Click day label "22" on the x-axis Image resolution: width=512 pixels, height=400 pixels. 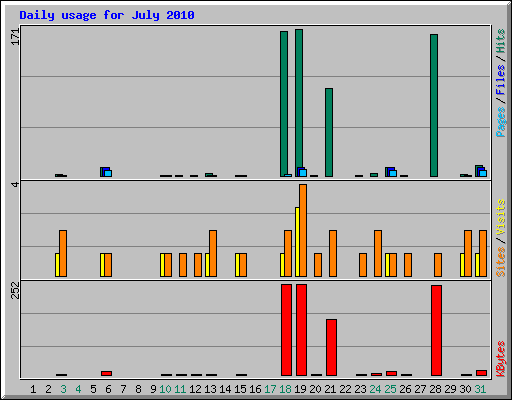click(x=345, y=389)
